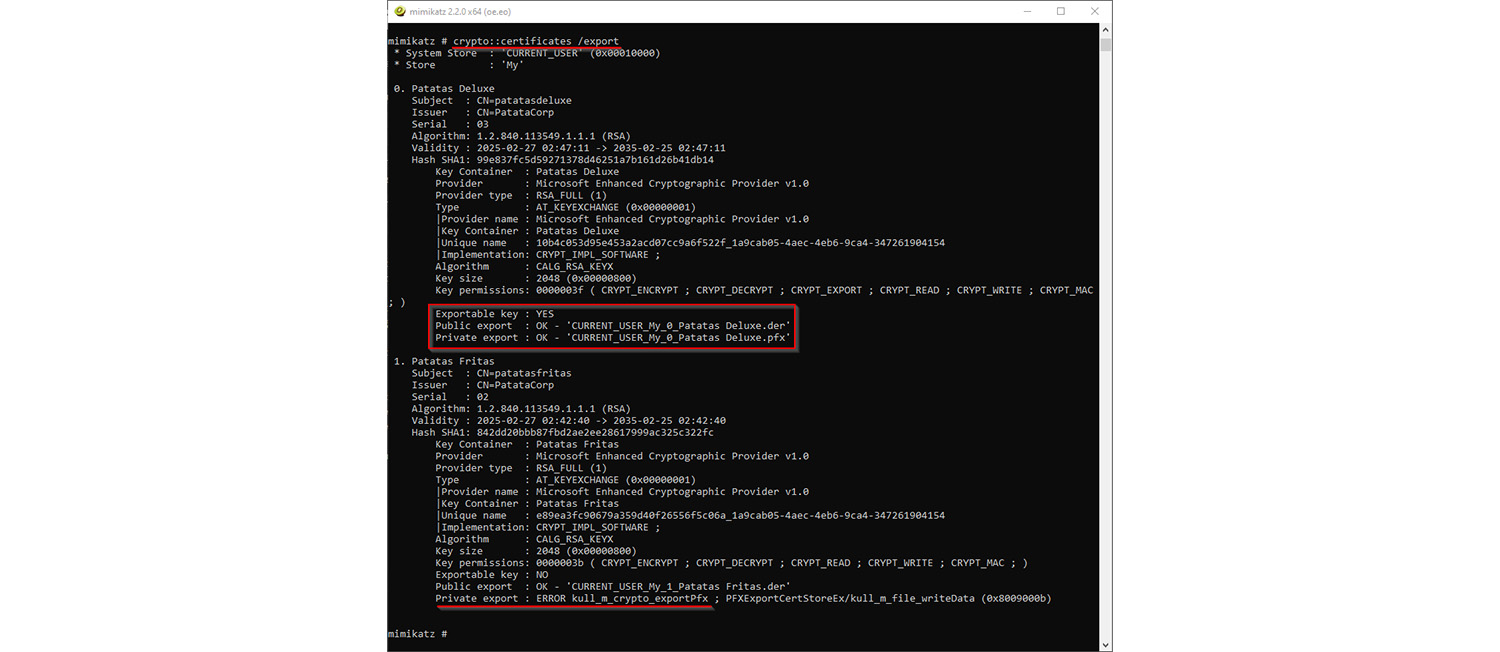Click the 'crypto::certificates /export' command text

click(534, 41)
